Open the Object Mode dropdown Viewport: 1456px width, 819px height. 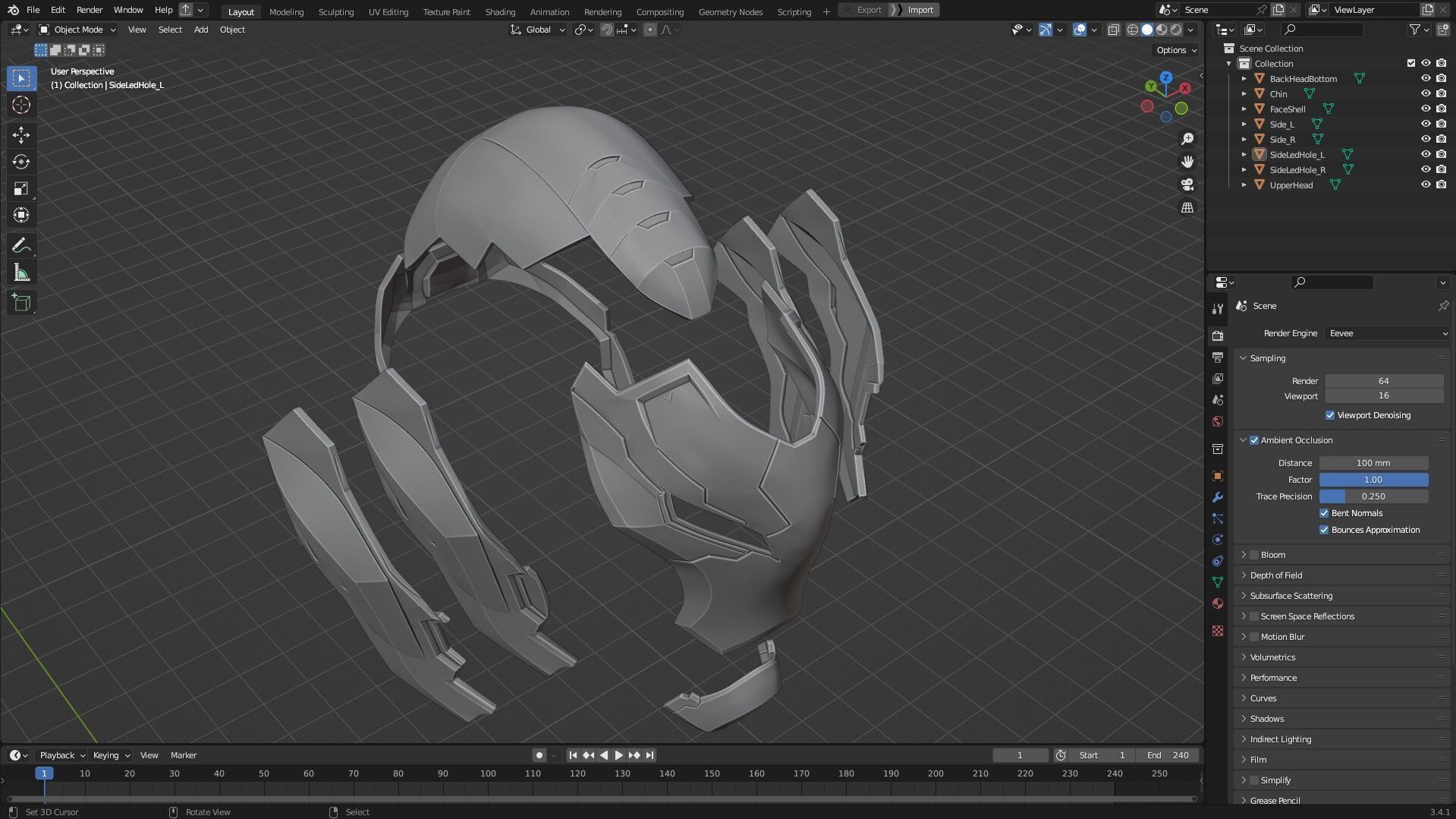click(77, 30)
